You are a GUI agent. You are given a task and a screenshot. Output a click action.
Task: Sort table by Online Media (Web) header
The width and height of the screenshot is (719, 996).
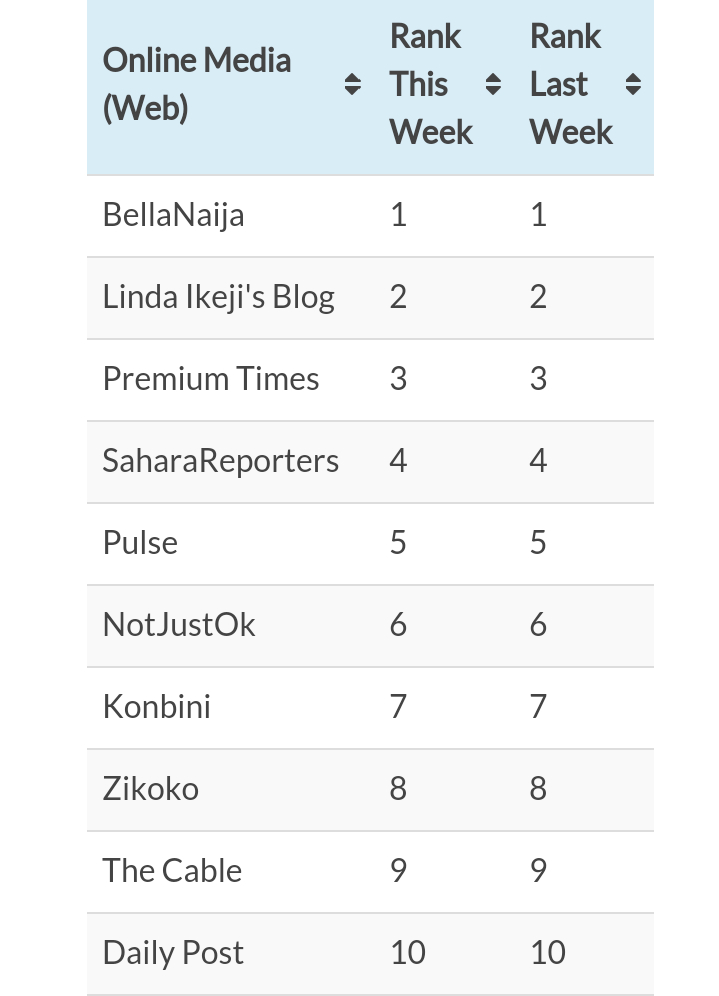click(x=197, y=84)
